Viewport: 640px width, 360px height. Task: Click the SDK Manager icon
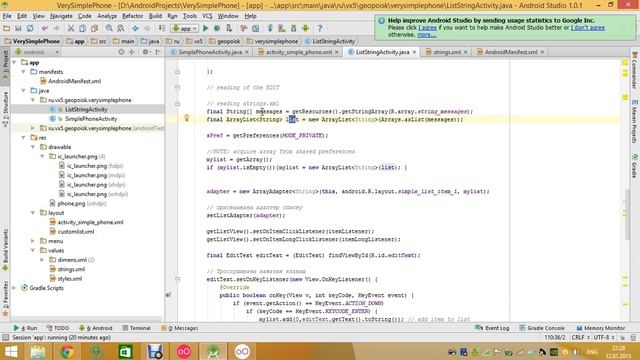point(293,28)
